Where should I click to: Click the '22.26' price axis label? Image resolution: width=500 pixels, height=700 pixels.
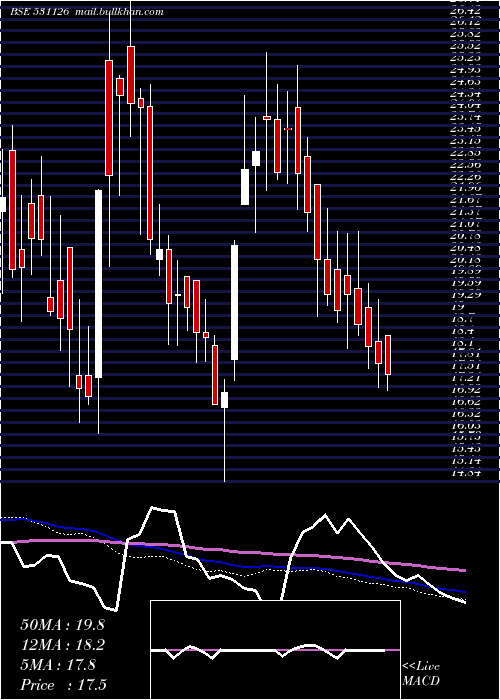coord(466,176)
